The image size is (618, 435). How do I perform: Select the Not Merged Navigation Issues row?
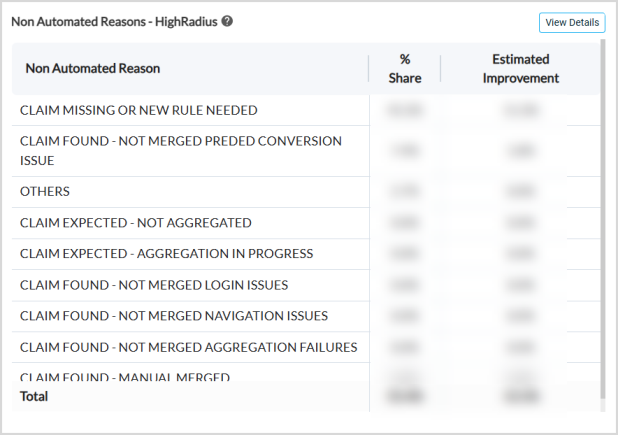174,316
